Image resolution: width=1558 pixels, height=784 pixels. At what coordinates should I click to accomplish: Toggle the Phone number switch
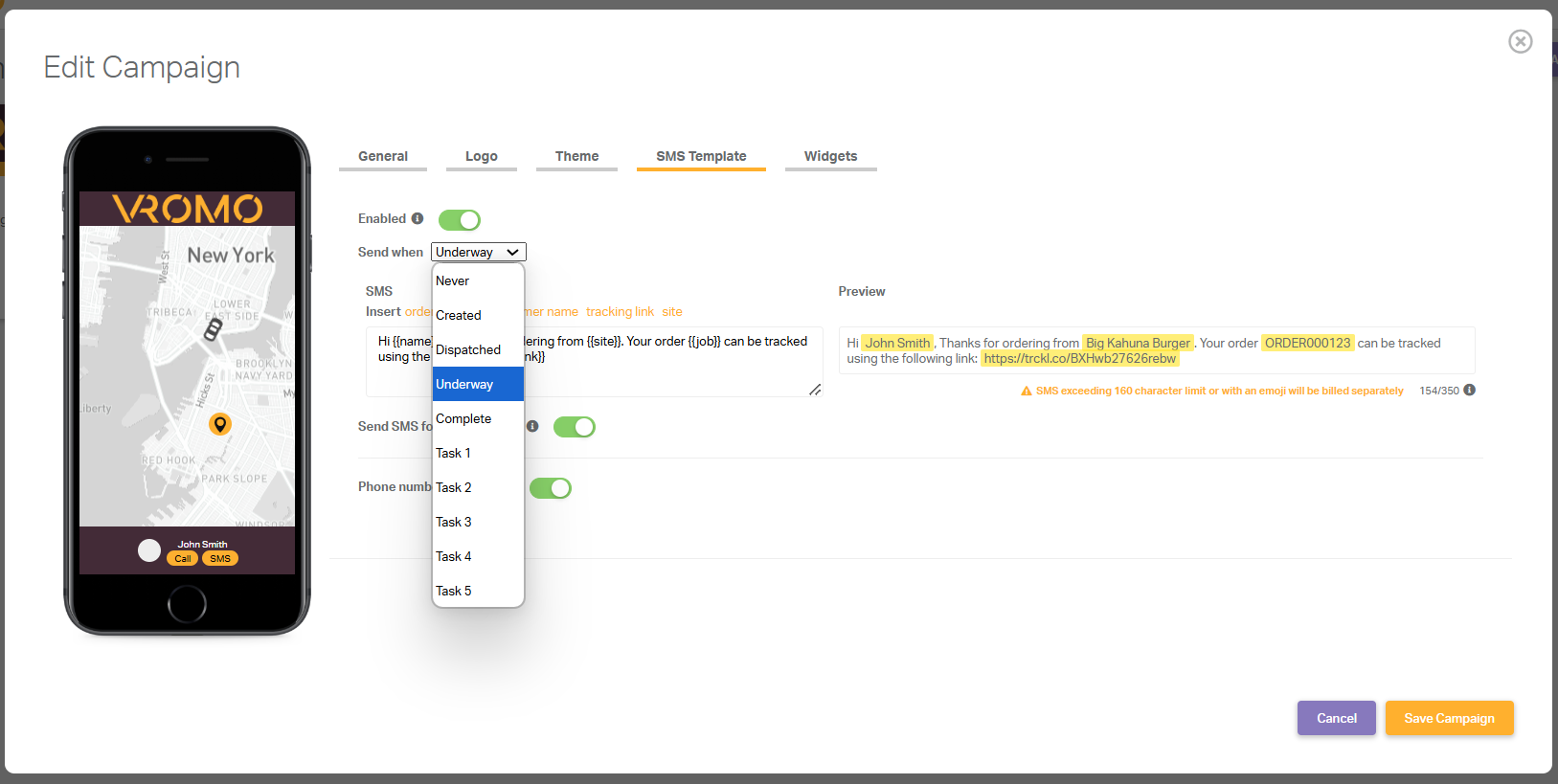coord(551,488)
